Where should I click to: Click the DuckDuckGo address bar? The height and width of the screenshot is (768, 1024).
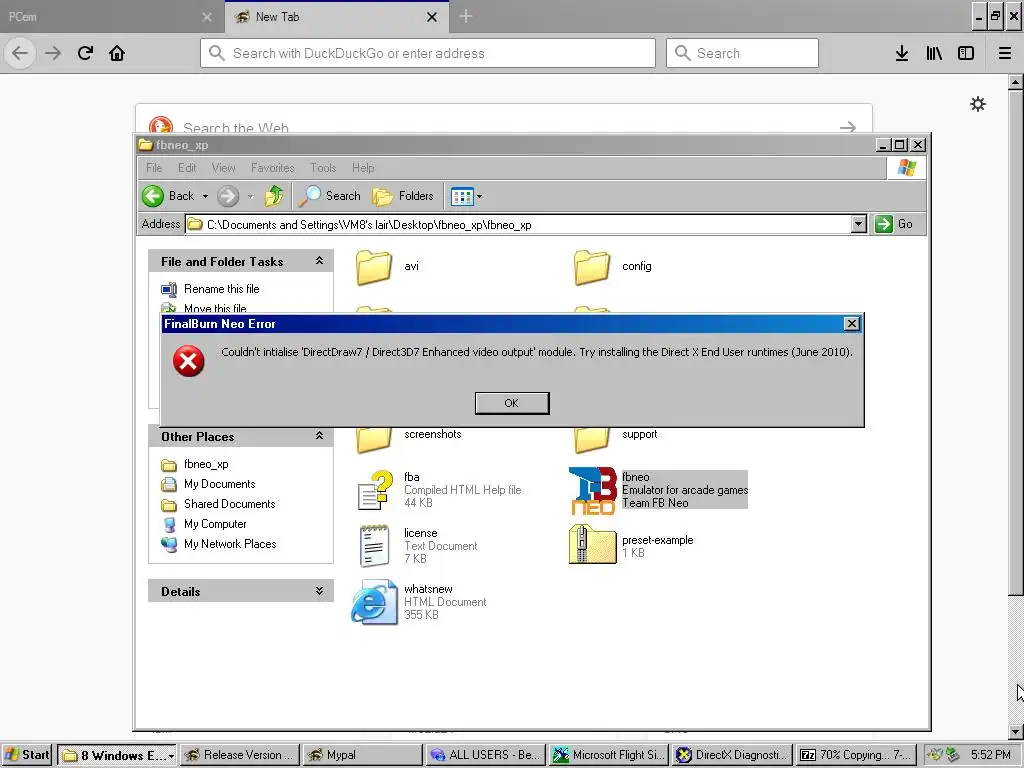coord(428,53)
